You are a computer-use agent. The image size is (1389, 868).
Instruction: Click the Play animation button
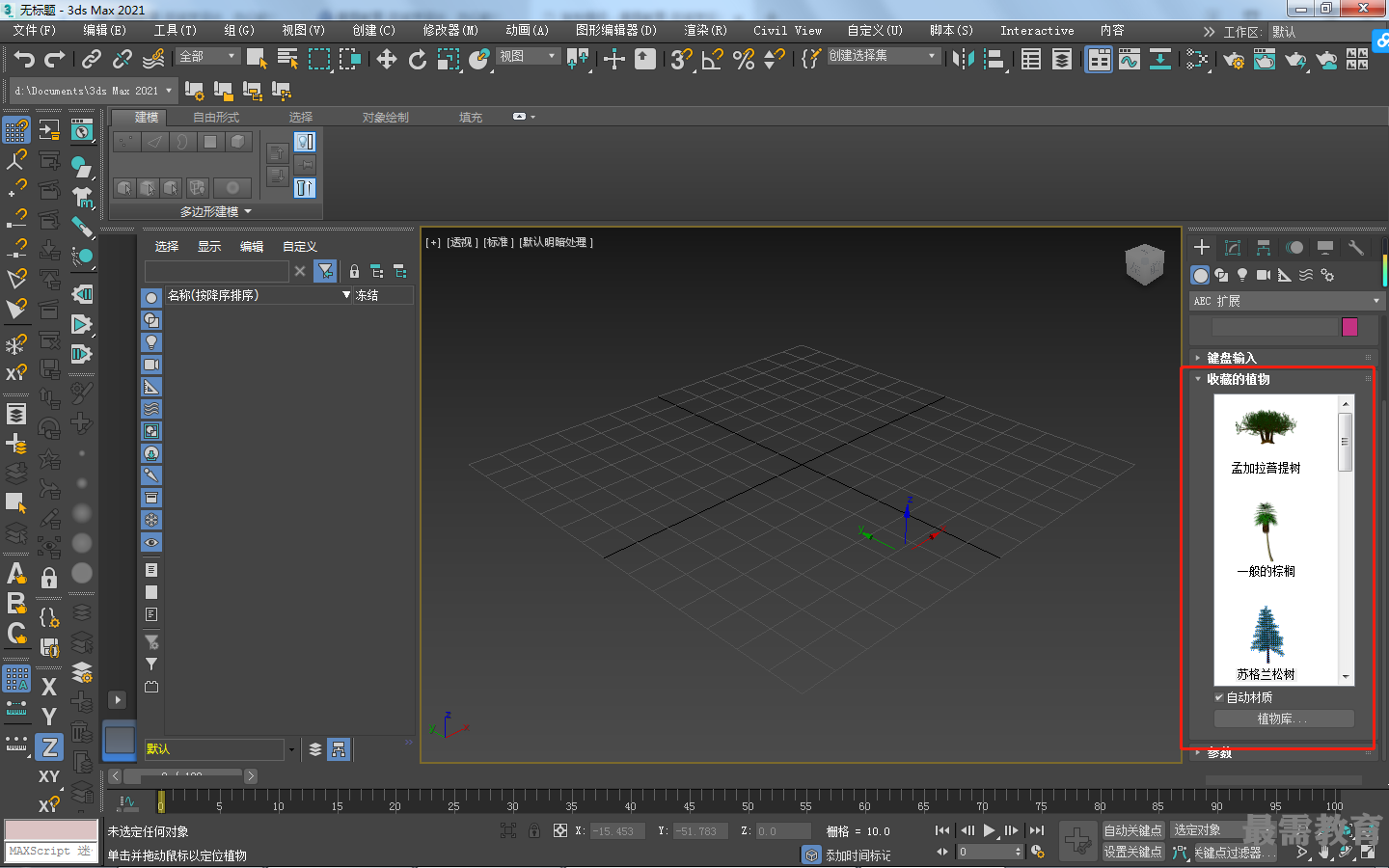989,830
